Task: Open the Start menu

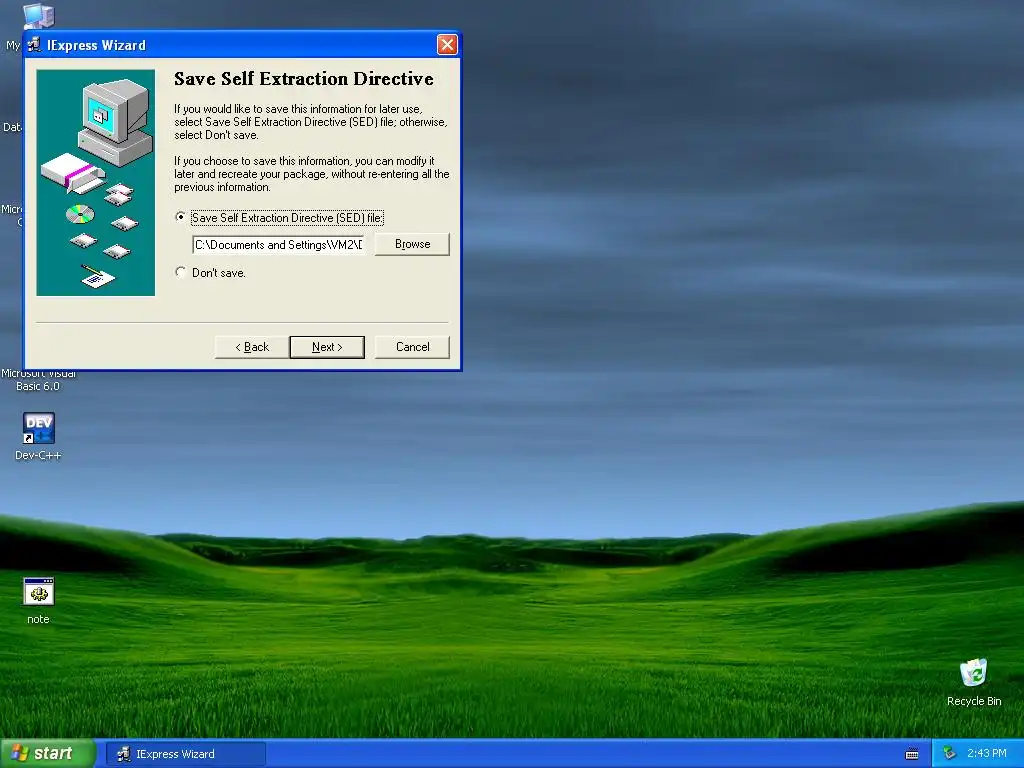Action: pyautogui.click(x=48, y=754)
